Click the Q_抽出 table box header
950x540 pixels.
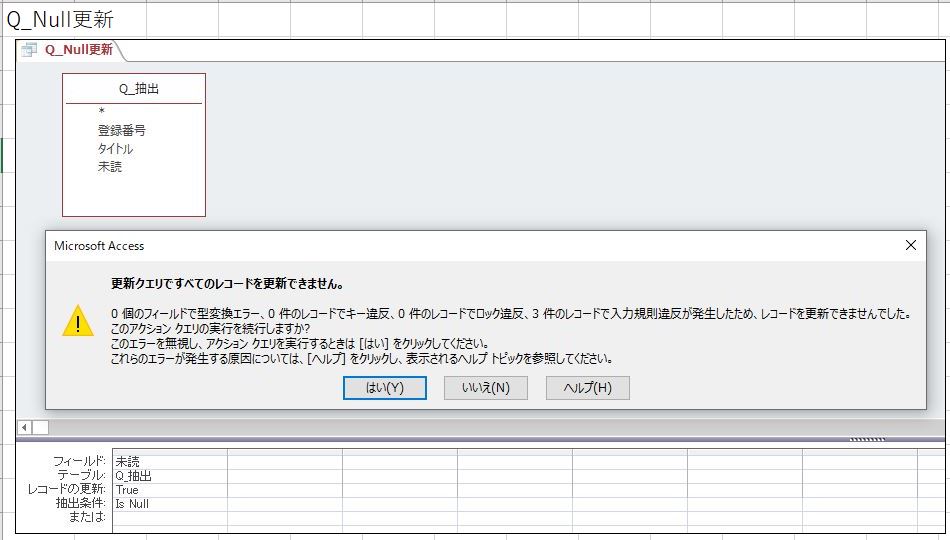(134, 88)
